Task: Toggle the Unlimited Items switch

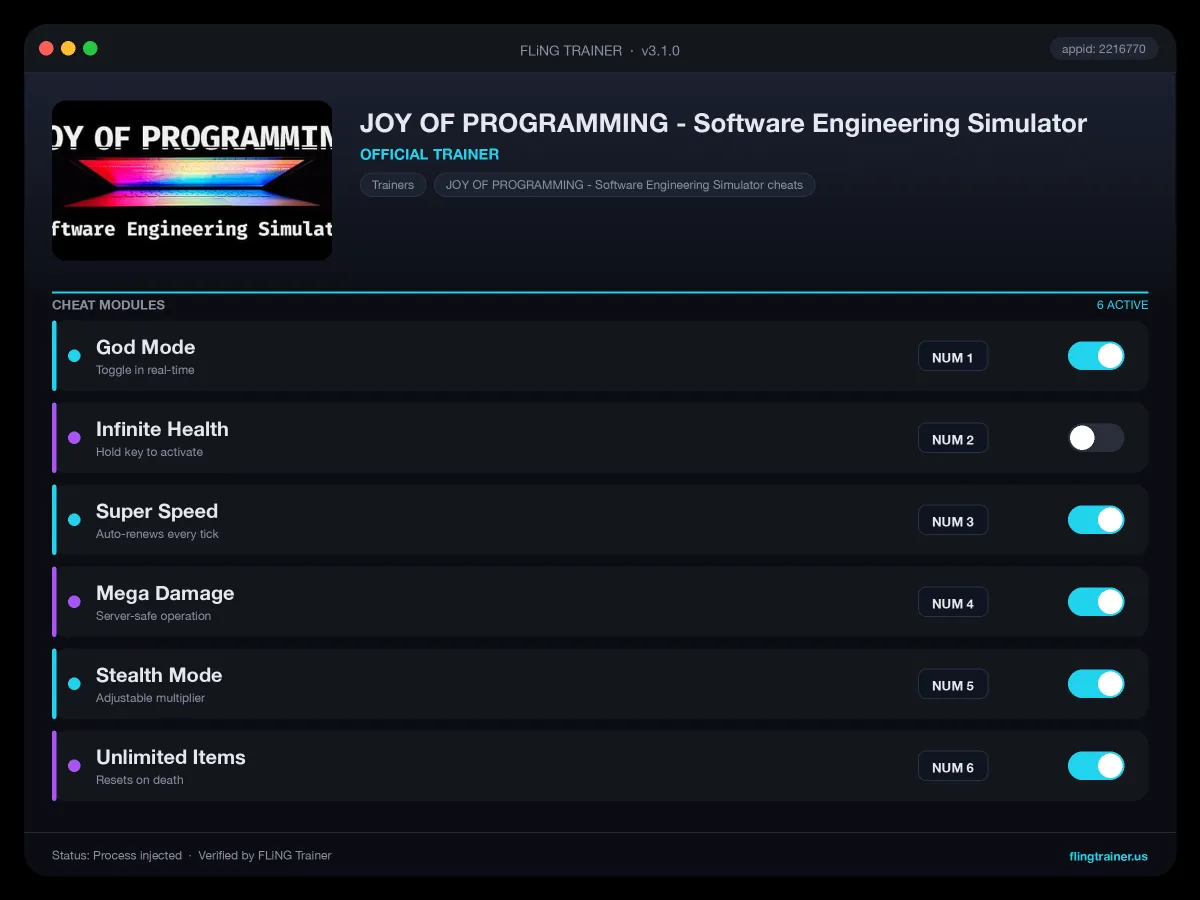Action: (1096, 766)
